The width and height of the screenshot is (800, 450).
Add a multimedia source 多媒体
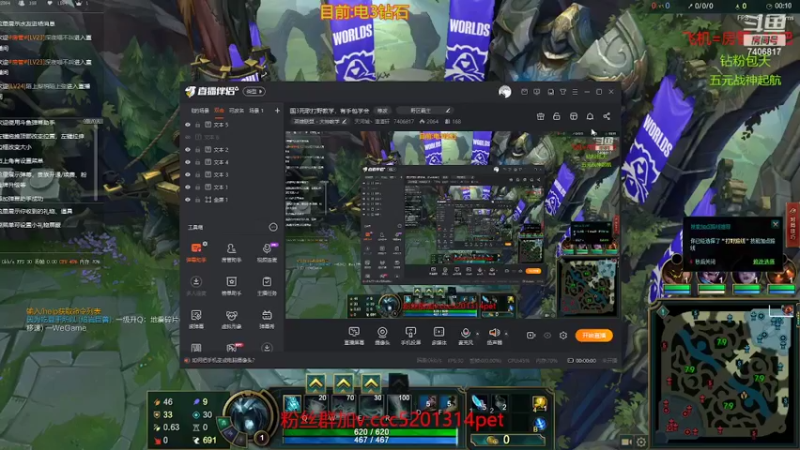(x=439, y=336)
